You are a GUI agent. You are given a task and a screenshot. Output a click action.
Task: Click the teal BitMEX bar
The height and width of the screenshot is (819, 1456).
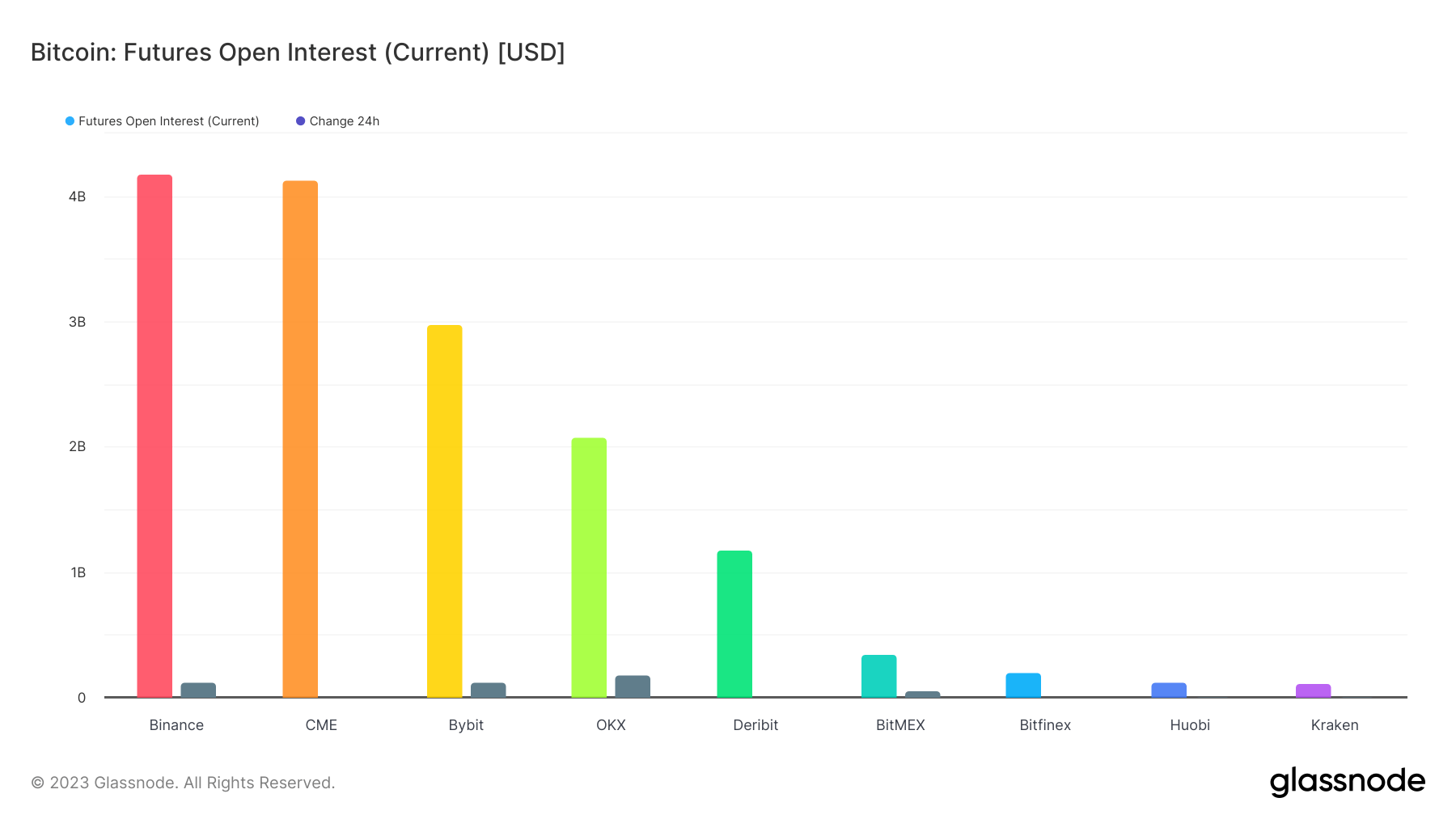click(x=878, y=677)
